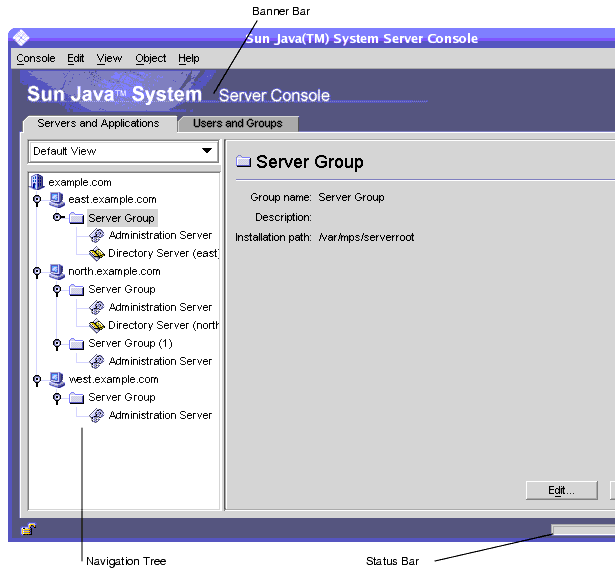Click the window system icon in title bar
615x586 pixels.
point(21,38)
